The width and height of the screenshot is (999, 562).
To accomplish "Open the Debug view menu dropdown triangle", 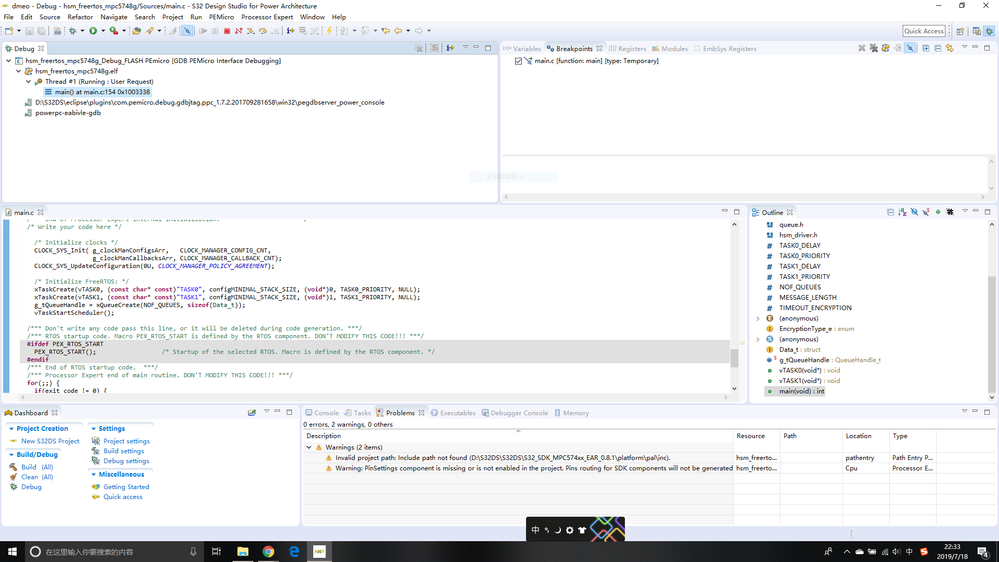I will click(x=465, y=48).
